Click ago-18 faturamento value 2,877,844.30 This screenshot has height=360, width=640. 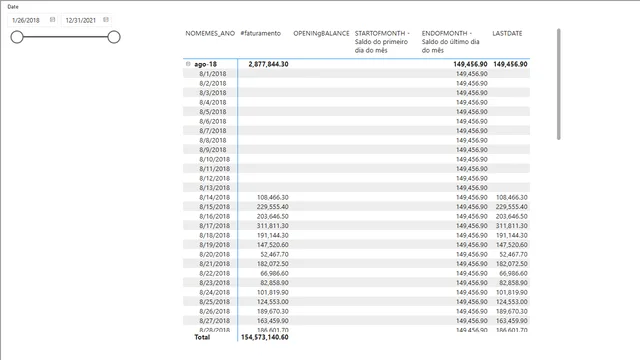pyautogui.click(x=268, y=64)
